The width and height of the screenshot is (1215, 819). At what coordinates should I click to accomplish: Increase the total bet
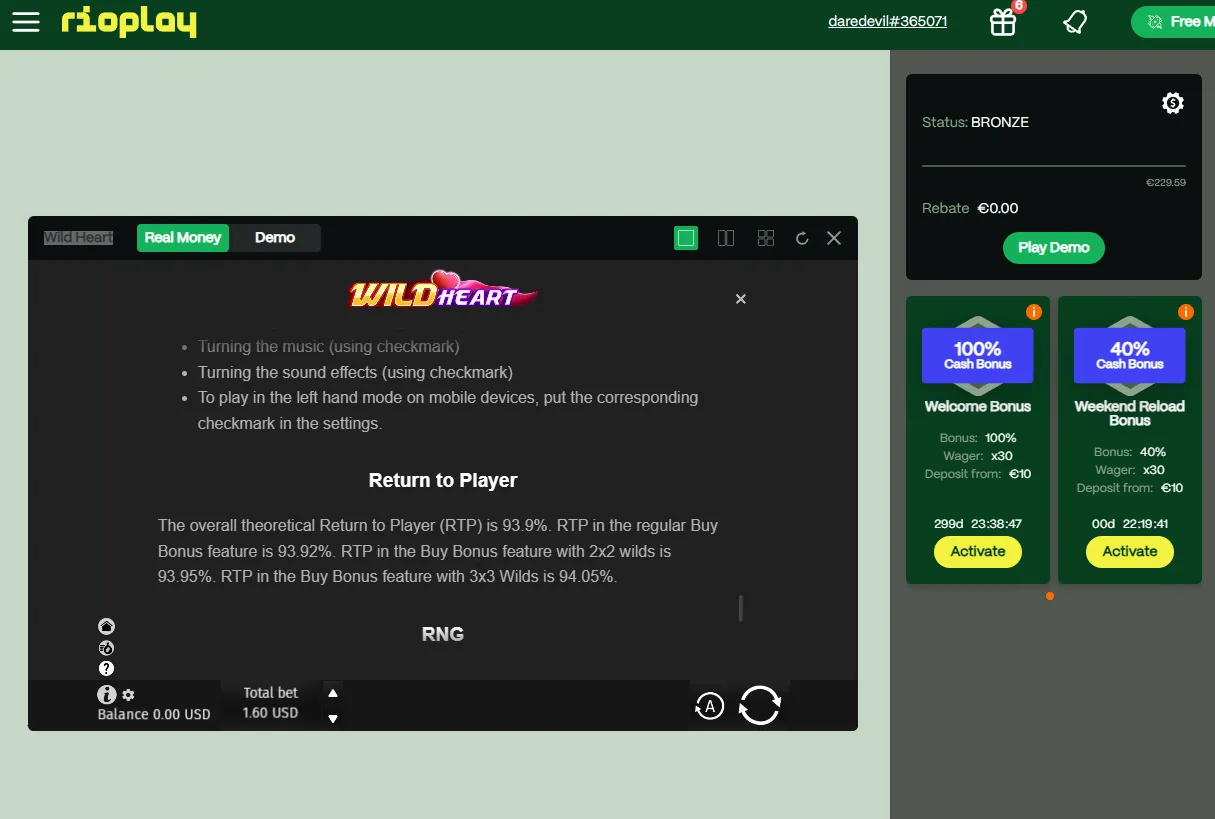coord(333,693)
